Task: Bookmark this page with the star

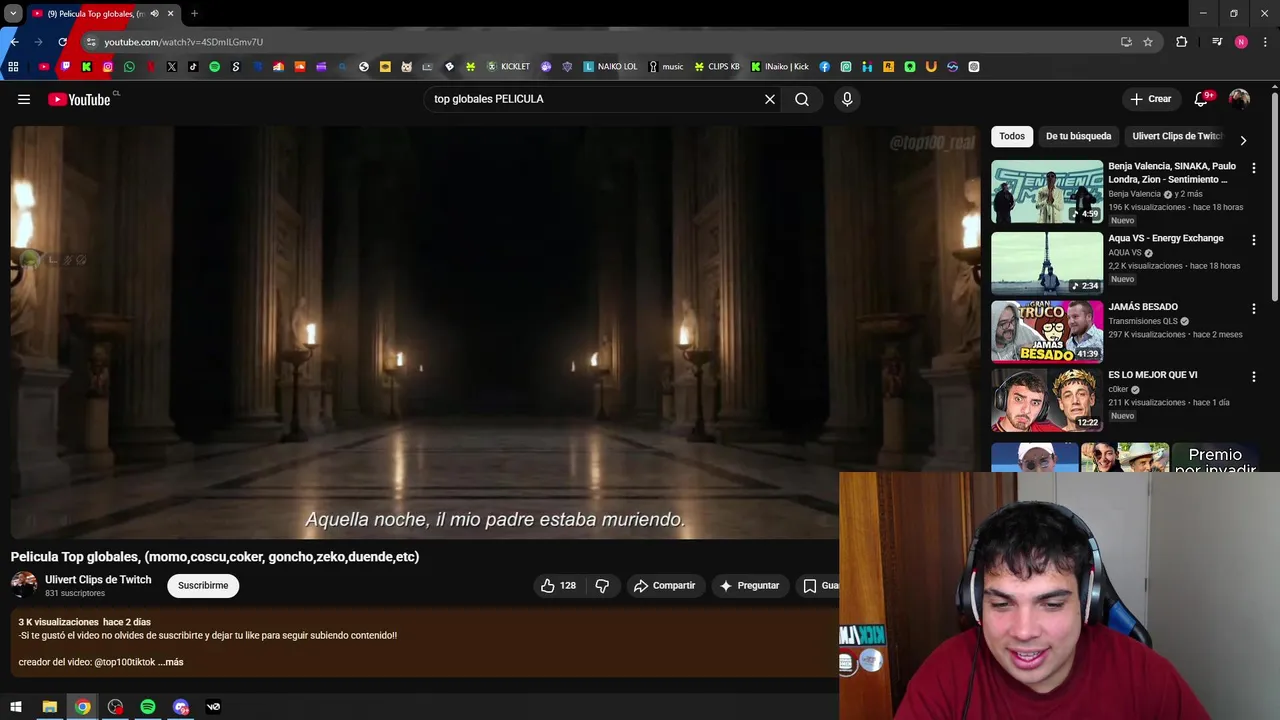Action: 1148,42
